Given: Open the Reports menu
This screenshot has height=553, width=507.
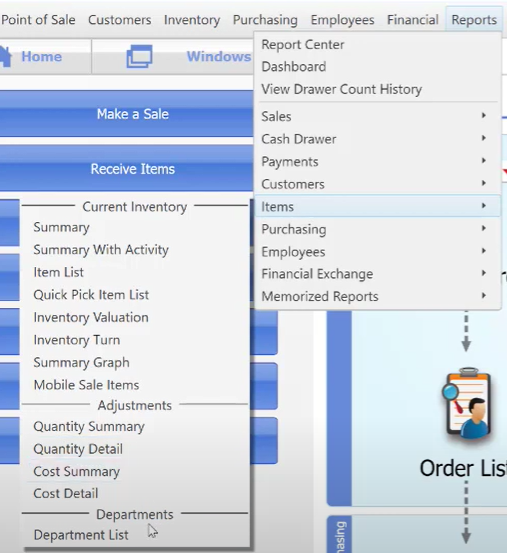Looking at the screenshot, I should coord(474,20).
